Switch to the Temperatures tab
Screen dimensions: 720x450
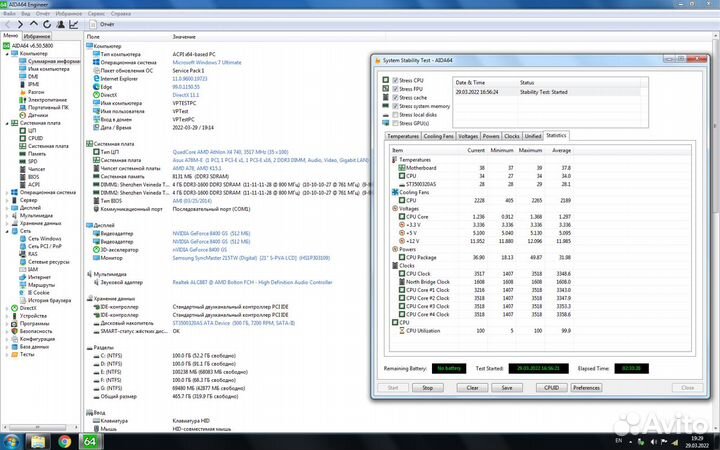(x=403, y=136)
